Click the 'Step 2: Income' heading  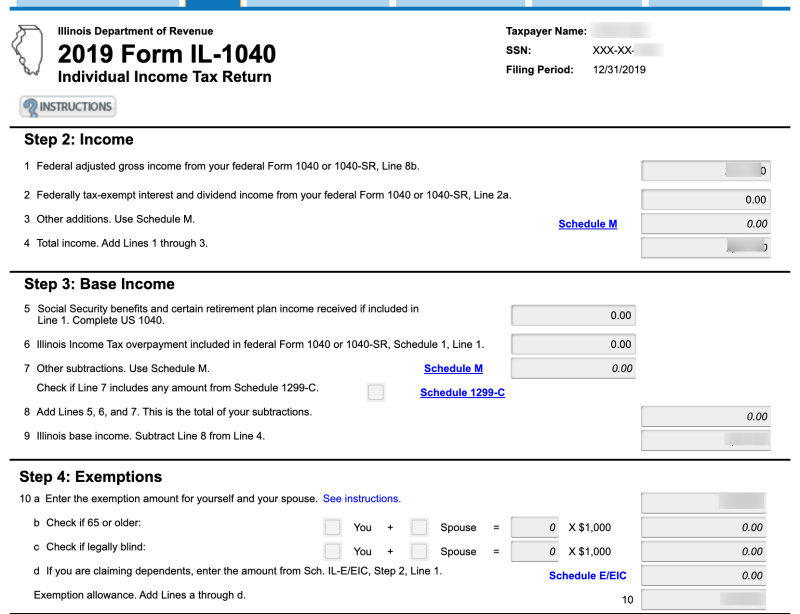coord(79,139)
